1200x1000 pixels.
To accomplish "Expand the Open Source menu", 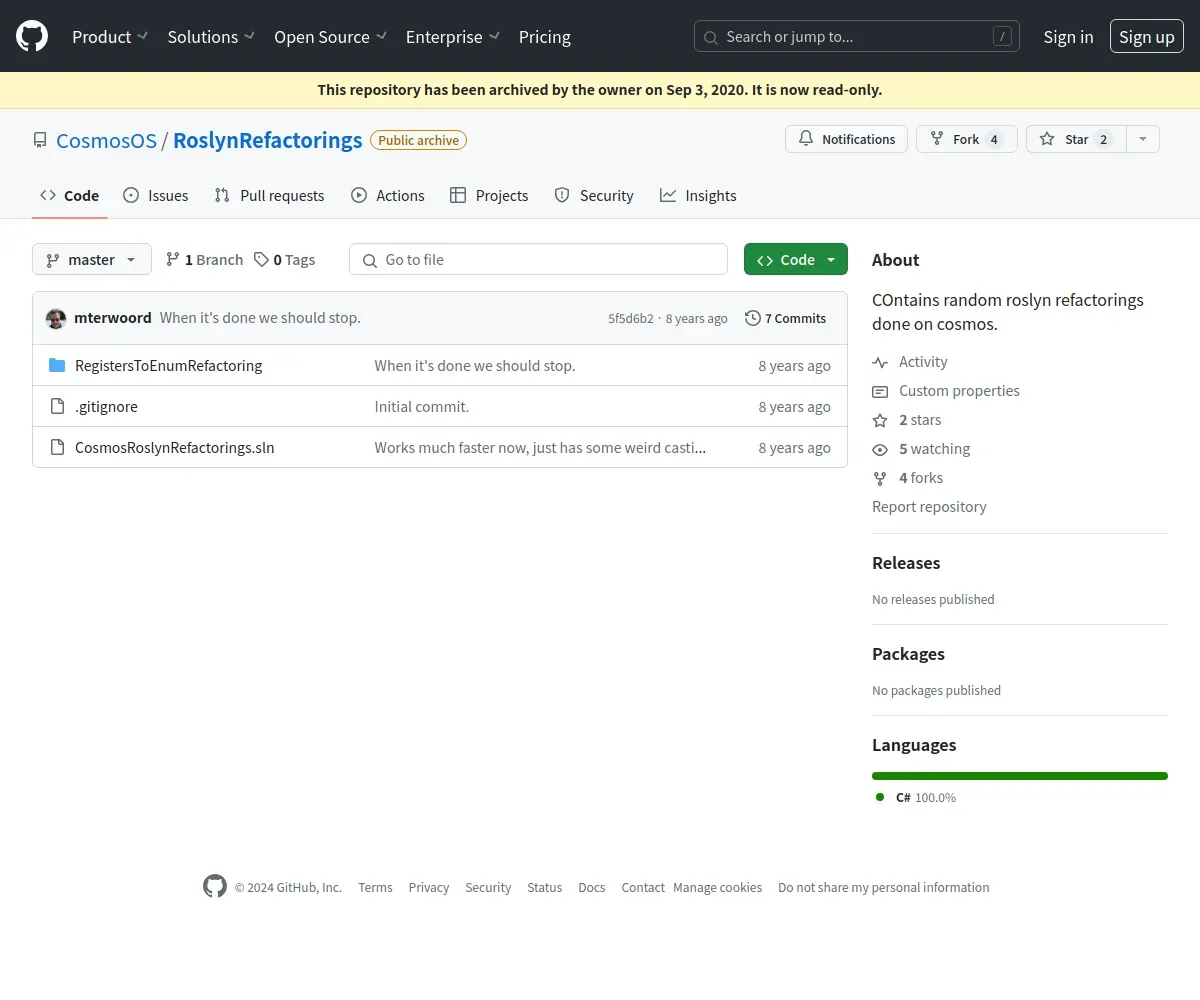I will 331,37.
